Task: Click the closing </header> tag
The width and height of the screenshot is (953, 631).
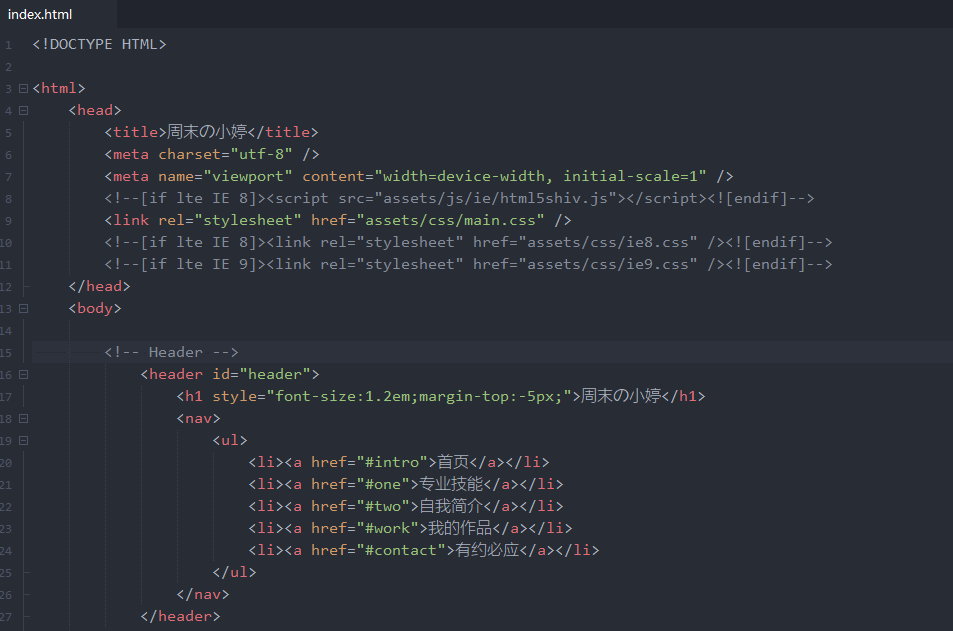Action: point(180,616)
